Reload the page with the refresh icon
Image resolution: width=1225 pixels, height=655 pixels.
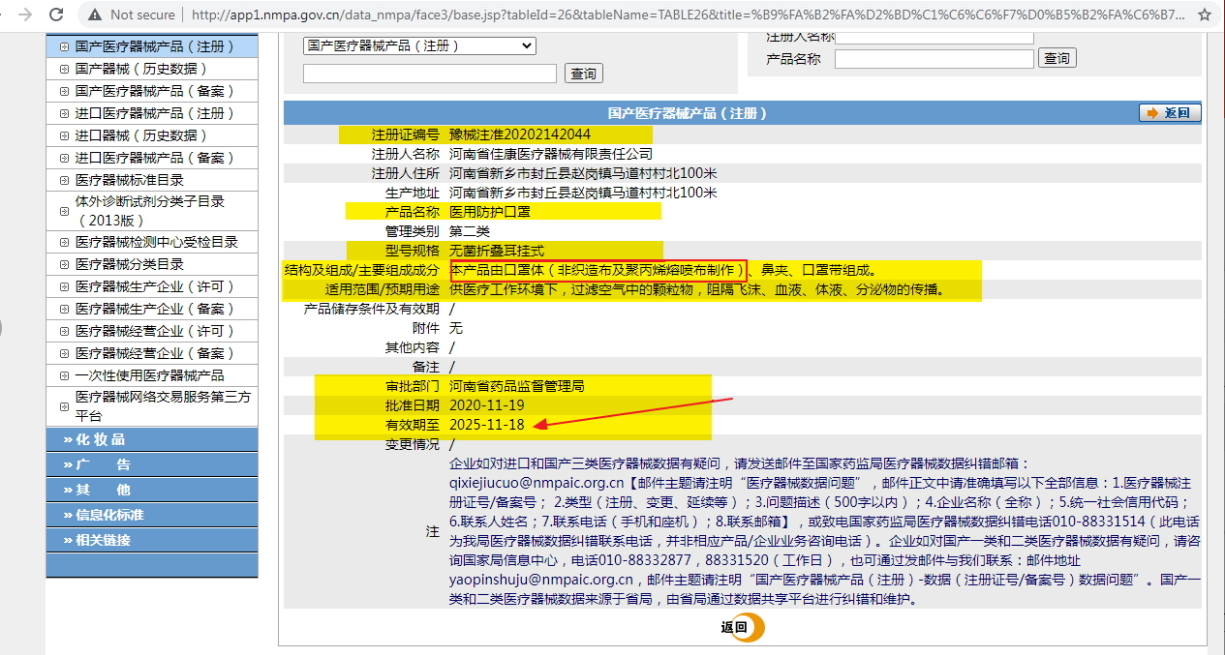click(57, 15)
